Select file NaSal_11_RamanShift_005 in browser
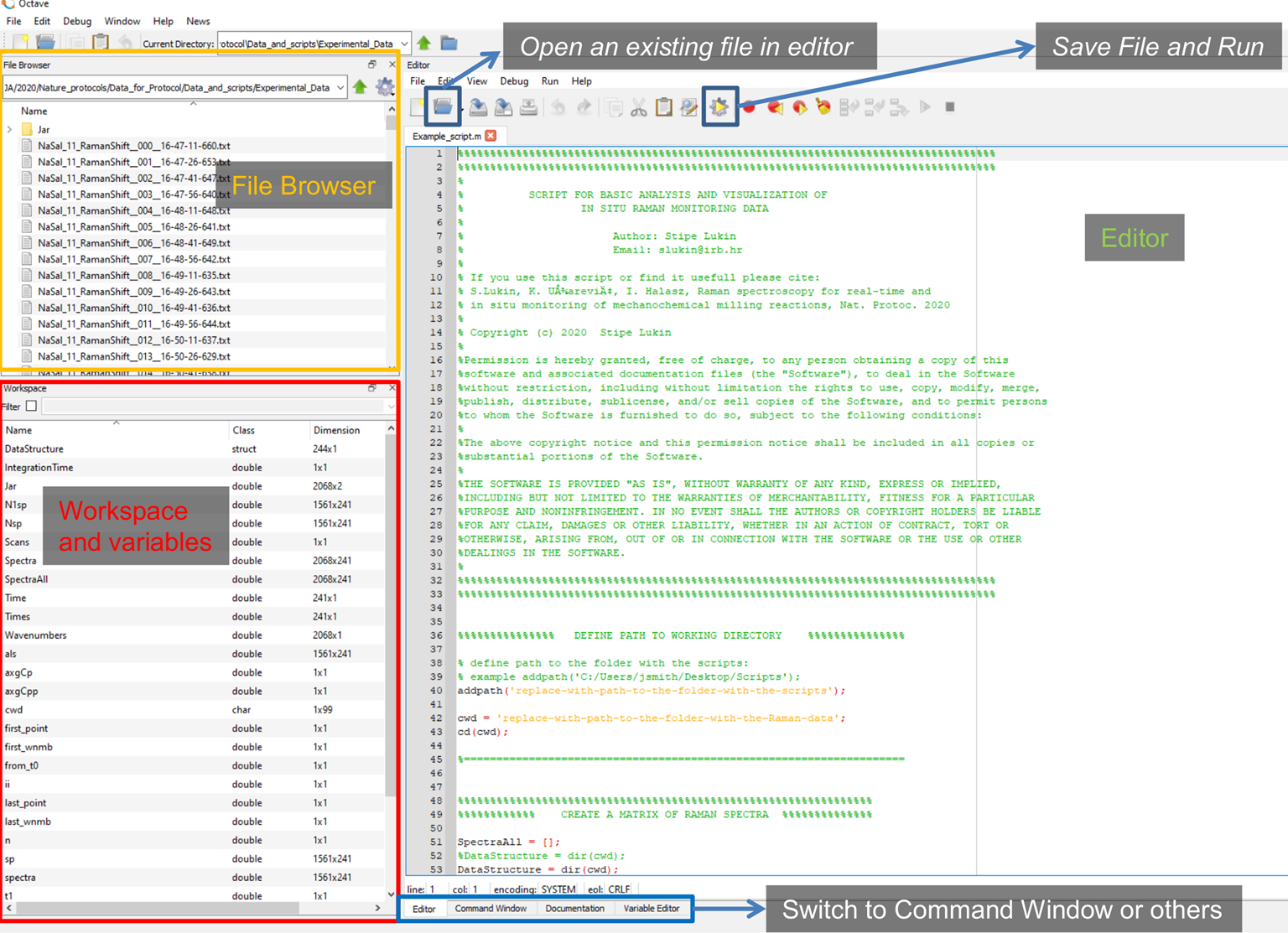1288x933 pixels. pos(134,226)
